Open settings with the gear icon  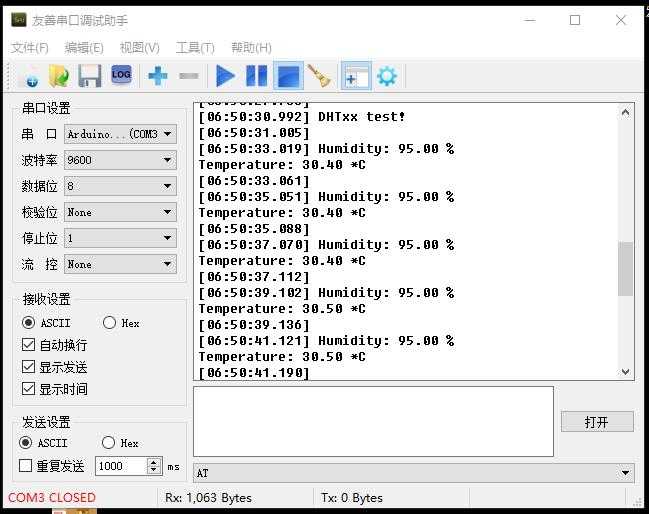click(387, 76)
